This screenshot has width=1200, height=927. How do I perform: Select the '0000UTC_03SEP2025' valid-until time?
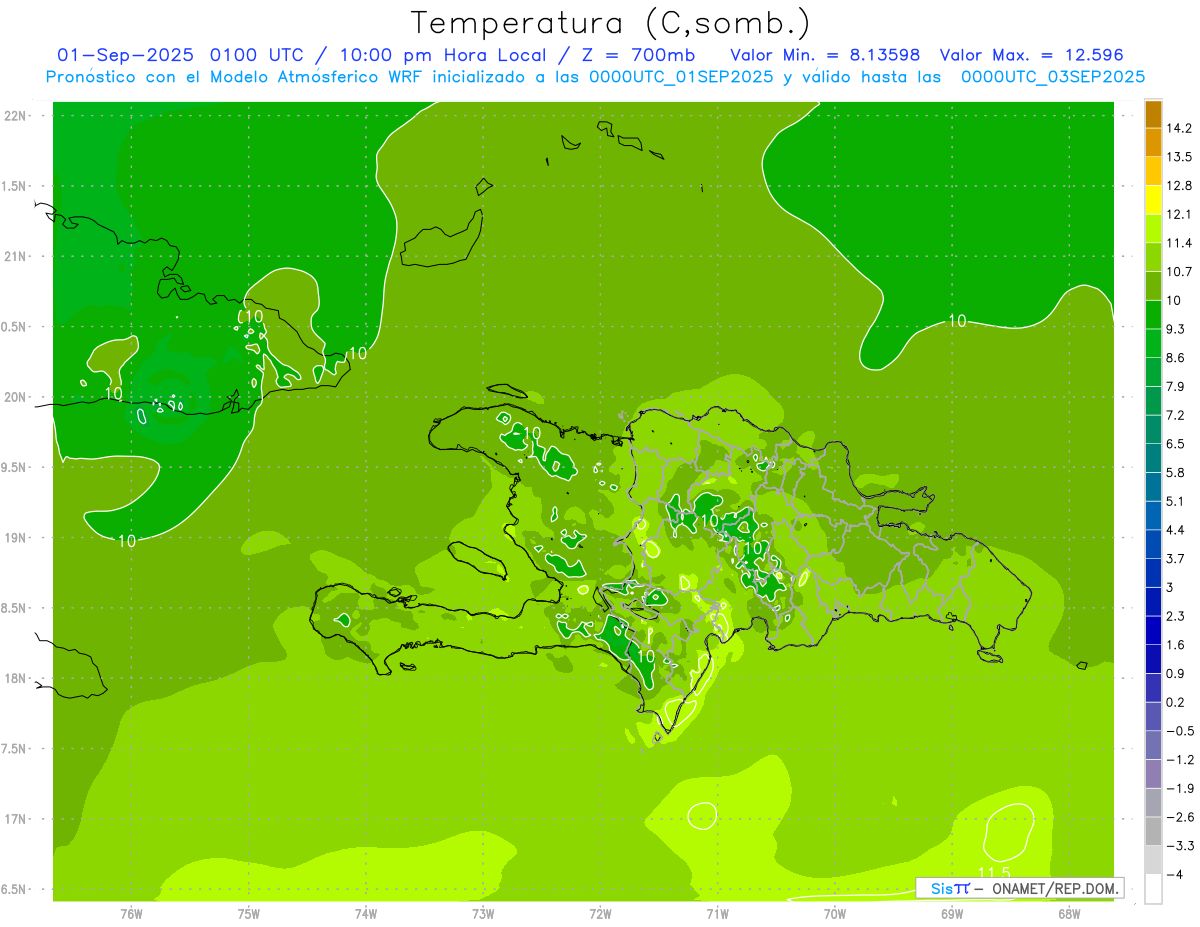click(1052, 77)
